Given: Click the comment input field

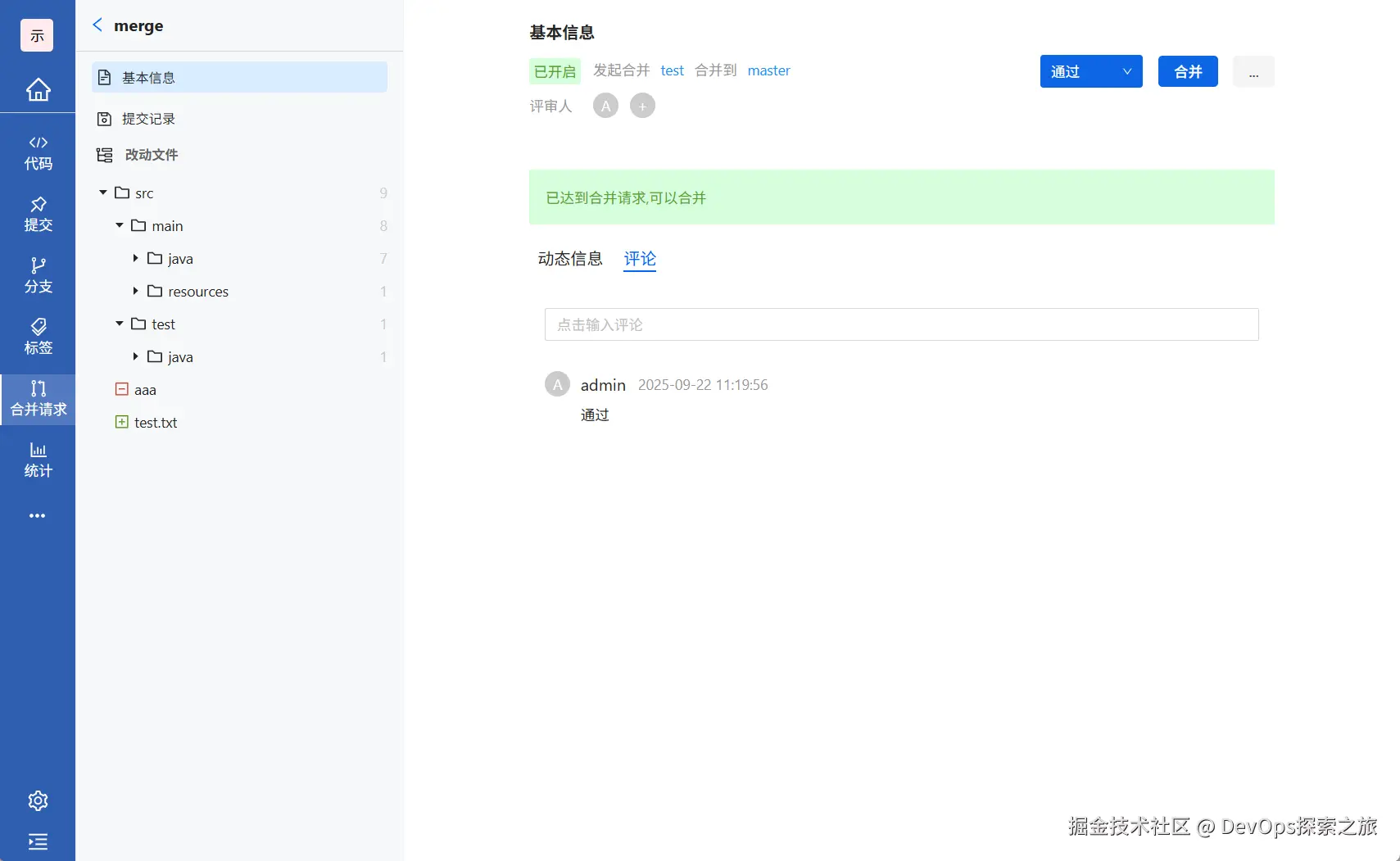Looking at the screenshot, I should click(901, 324).
